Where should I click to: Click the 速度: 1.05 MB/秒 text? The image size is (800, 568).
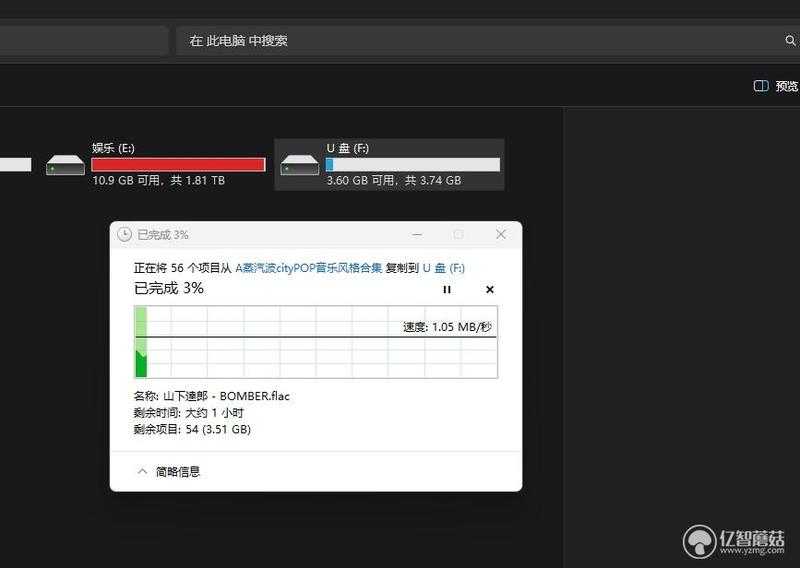pyautogui.click(x=447, y=327)
